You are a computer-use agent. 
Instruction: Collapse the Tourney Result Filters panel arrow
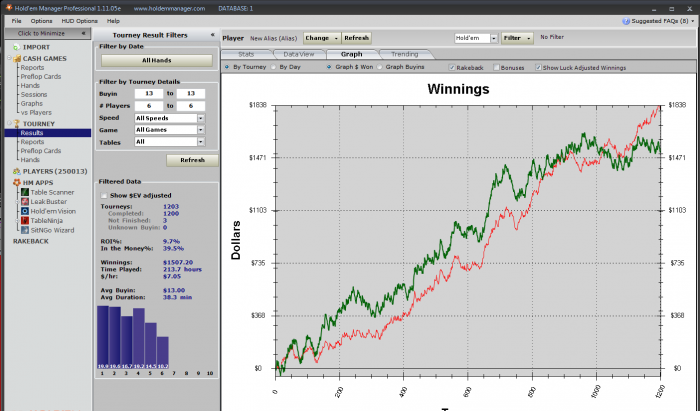pyautogui.click(x=212, y=35)
